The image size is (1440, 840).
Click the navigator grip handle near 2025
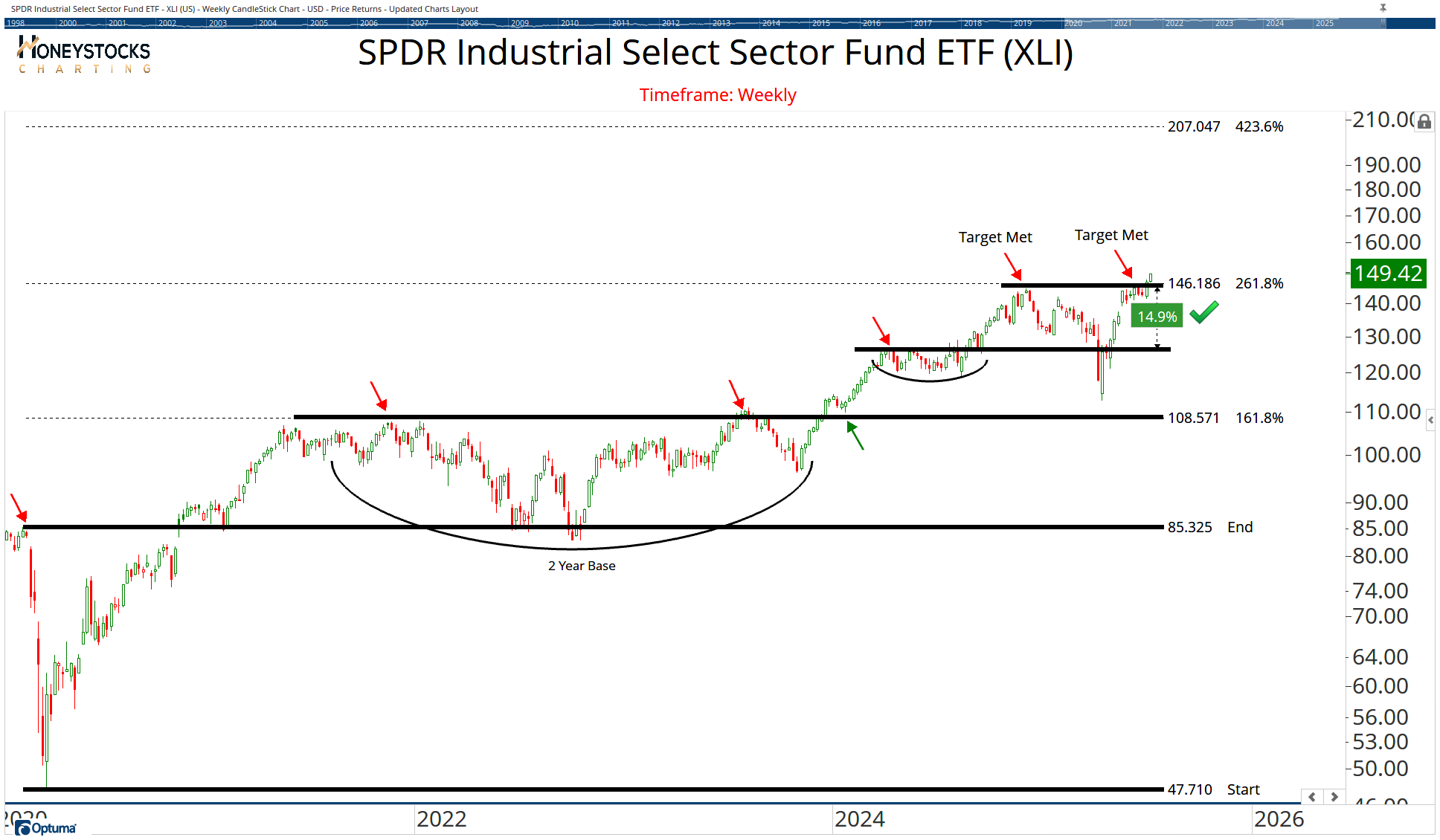(x=1383, y=23)
